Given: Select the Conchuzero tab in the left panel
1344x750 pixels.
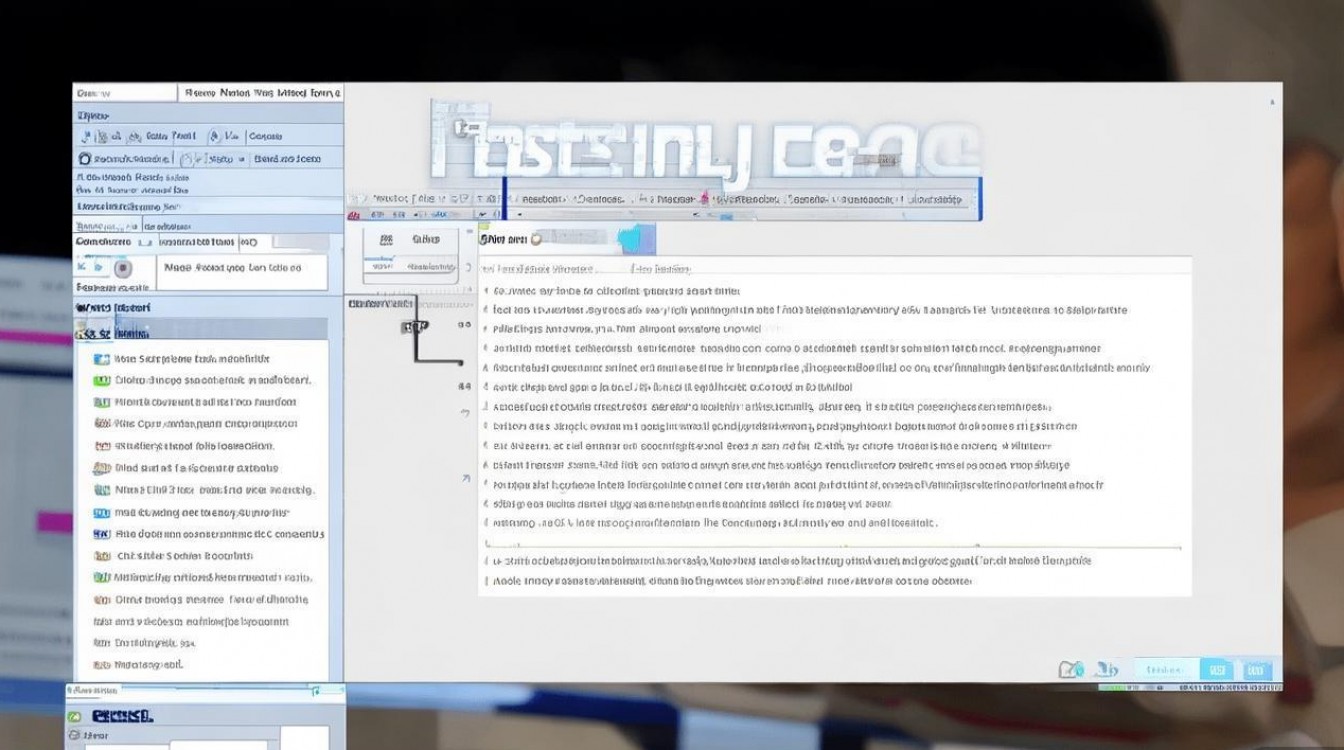Looking at the screenshot, I should point(104,242).
